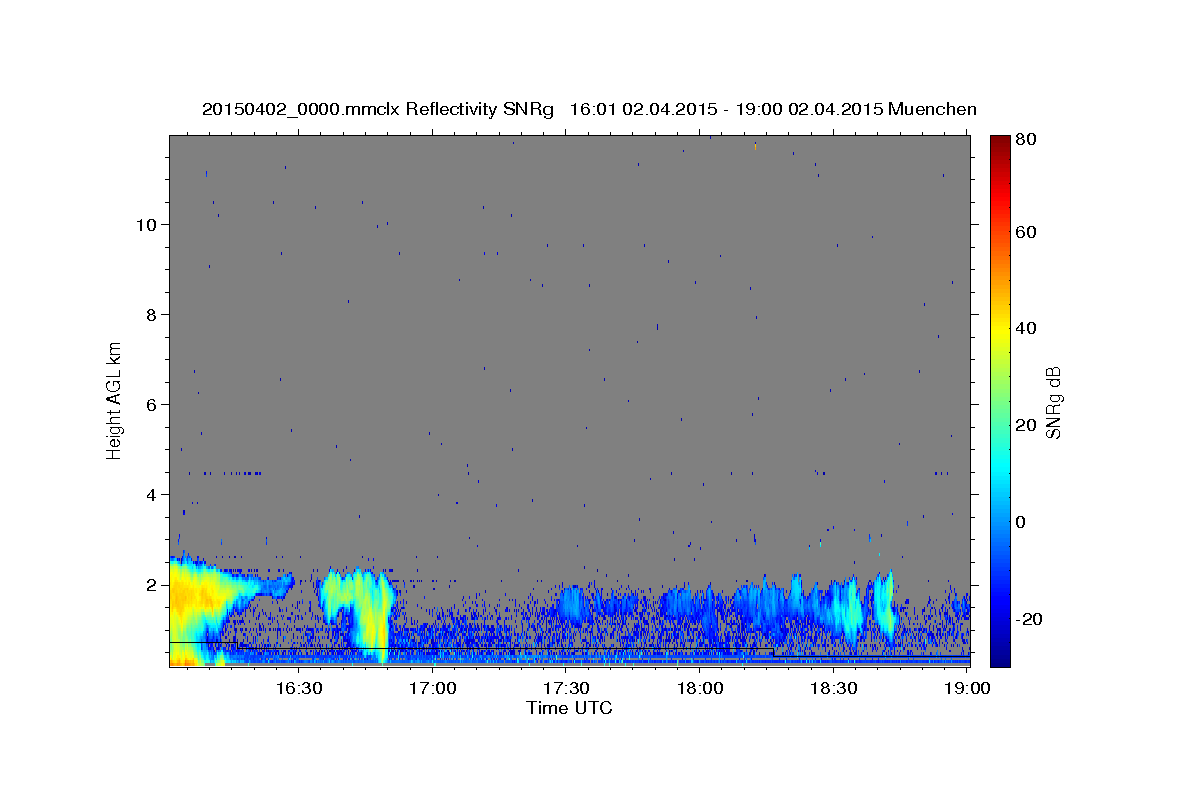Click the colorbar value 80
Image resolution: width=1200 pixels, height=800 pixels.
[1024, 139]
